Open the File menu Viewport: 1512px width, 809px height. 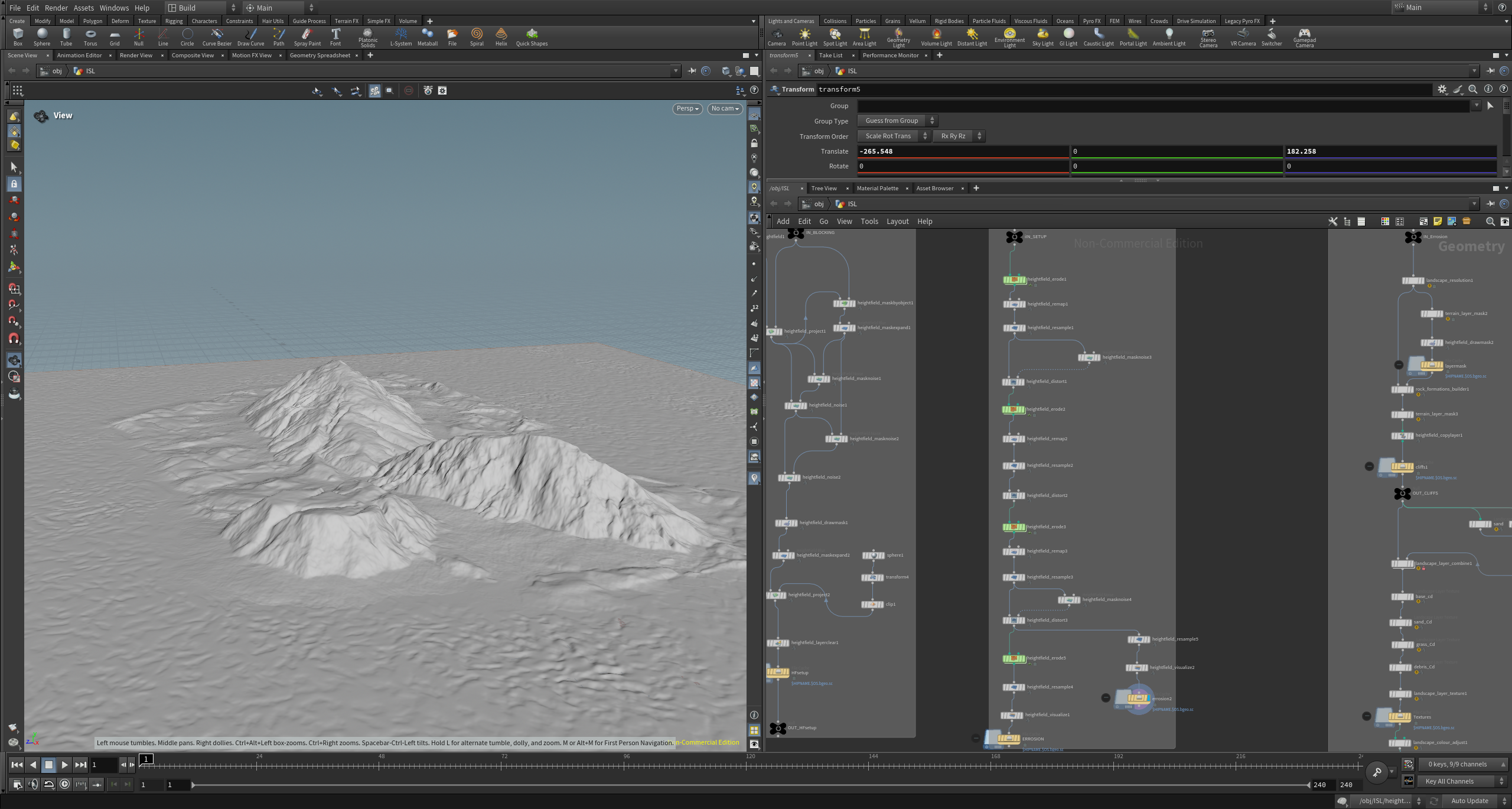(15, 8)
